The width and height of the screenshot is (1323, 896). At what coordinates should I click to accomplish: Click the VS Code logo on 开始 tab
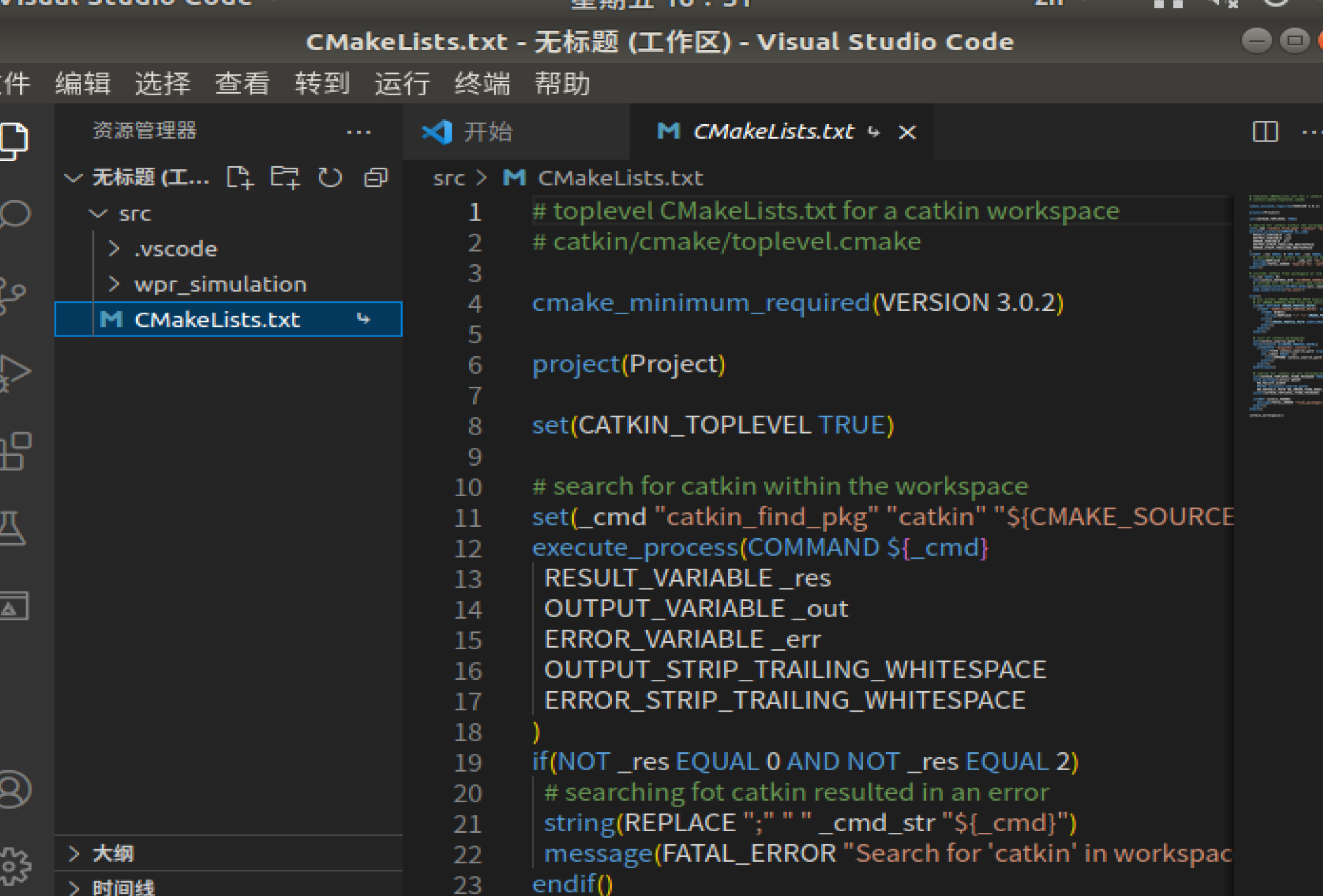(436, 132)
